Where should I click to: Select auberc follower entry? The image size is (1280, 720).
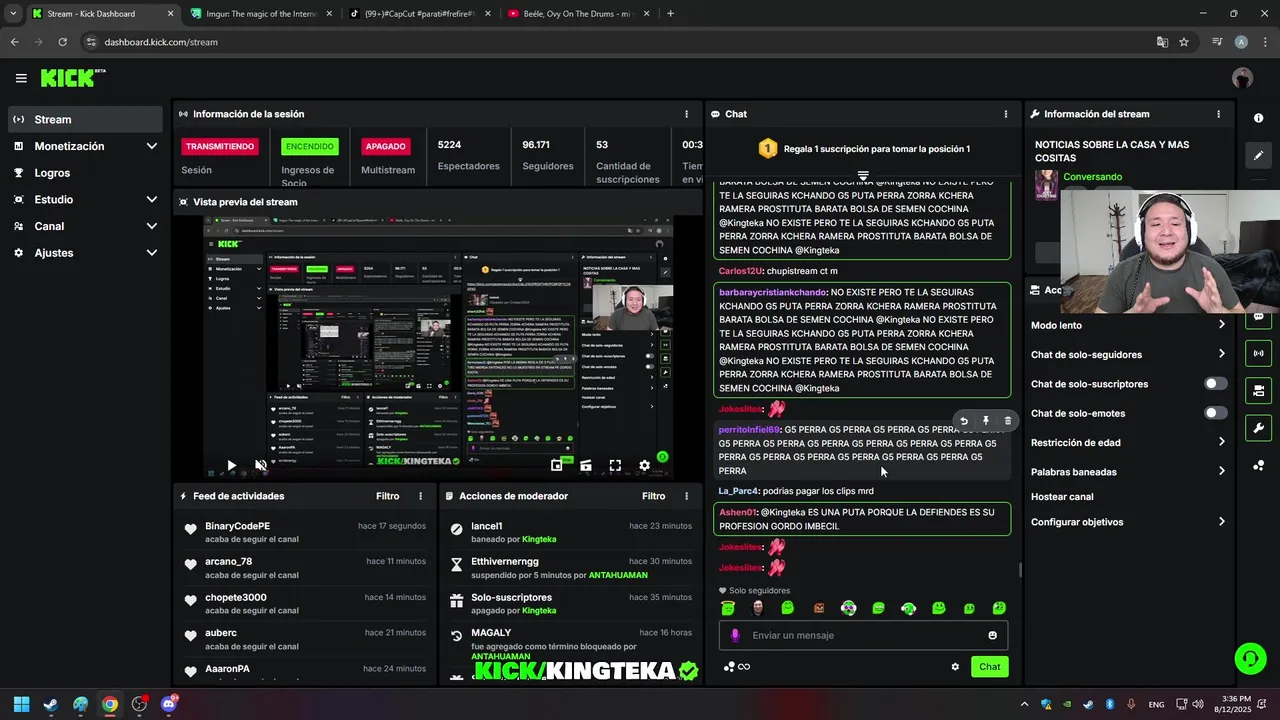(304, 639)
